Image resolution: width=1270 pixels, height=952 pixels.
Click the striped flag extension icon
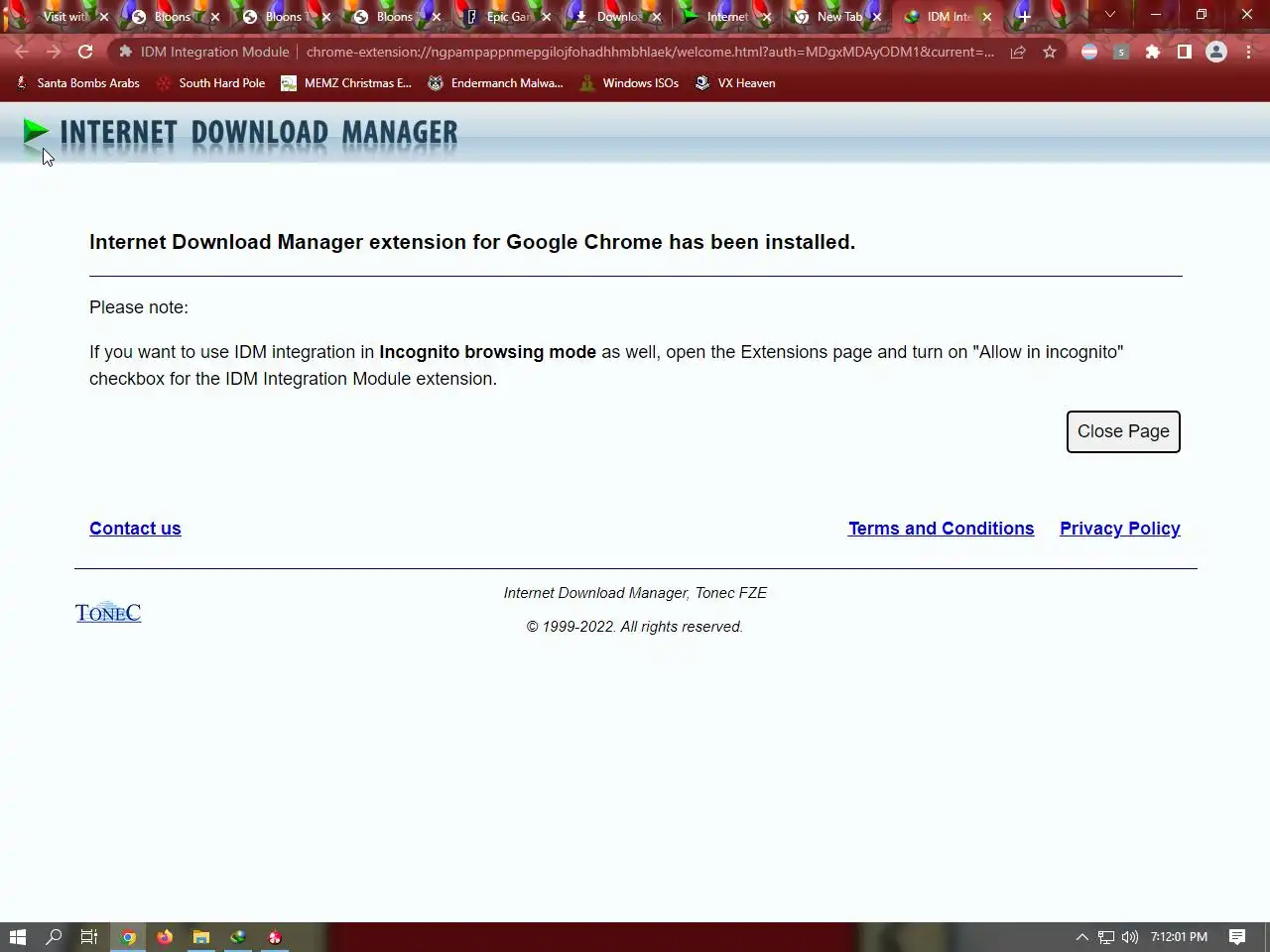pyautogui.click(x=1089, y=52)
